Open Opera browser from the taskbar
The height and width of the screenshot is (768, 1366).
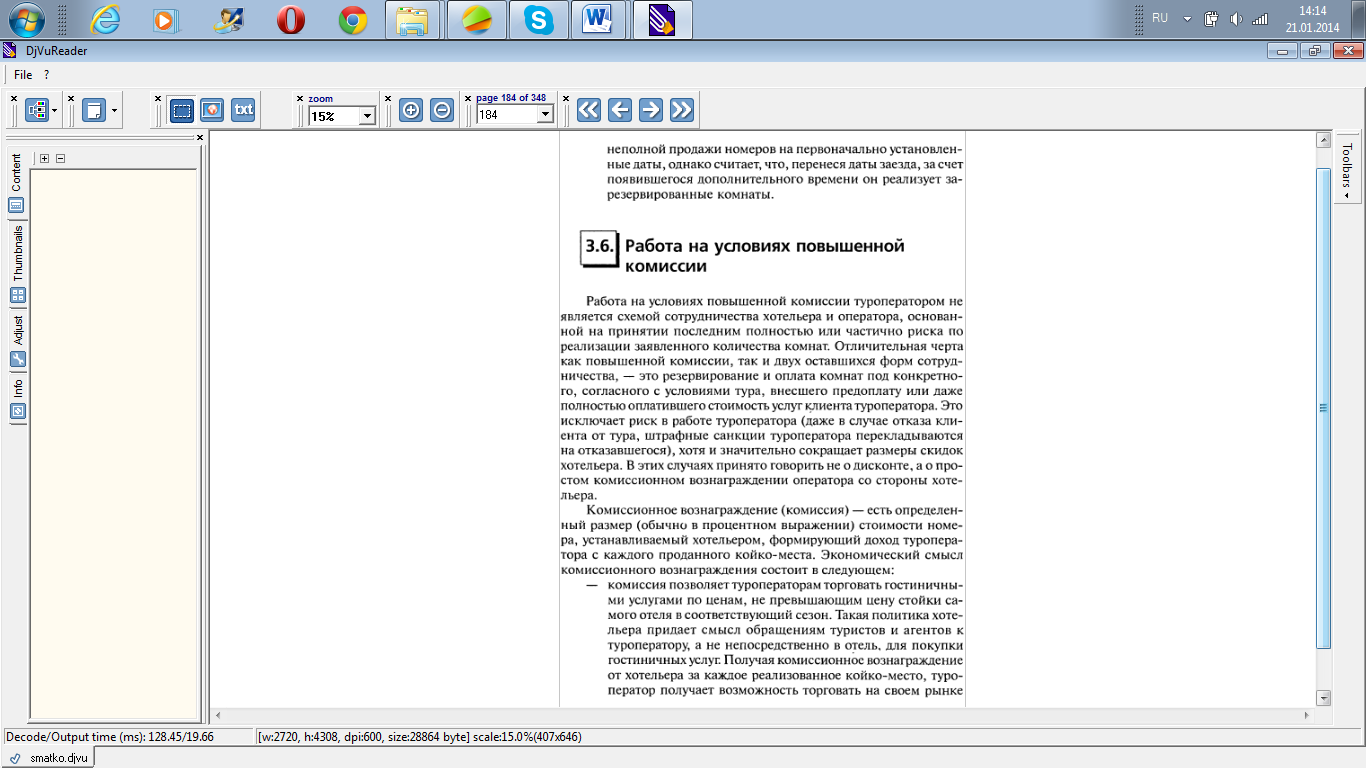291,19
